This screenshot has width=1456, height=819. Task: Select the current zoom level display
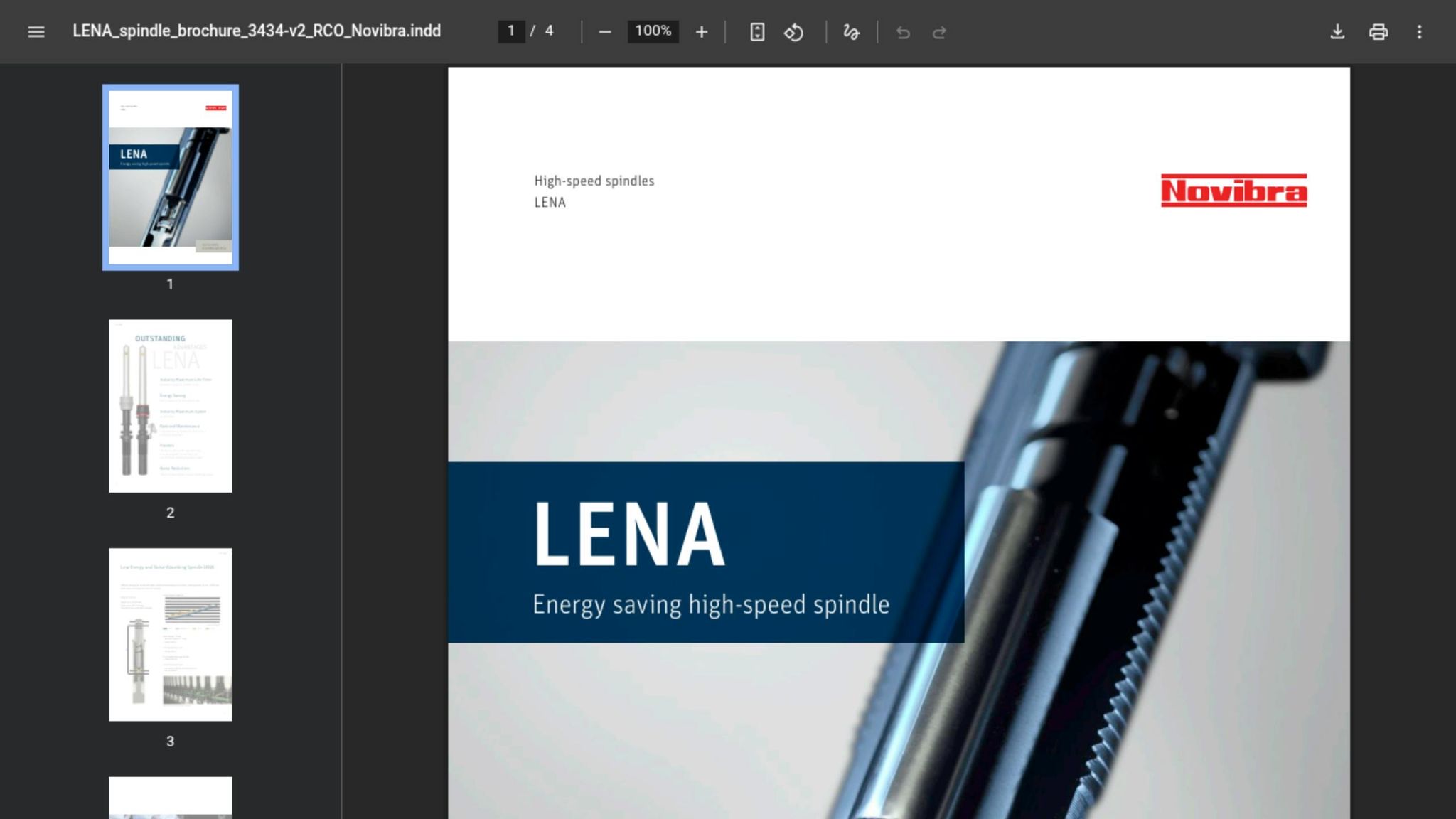[652, 31]
